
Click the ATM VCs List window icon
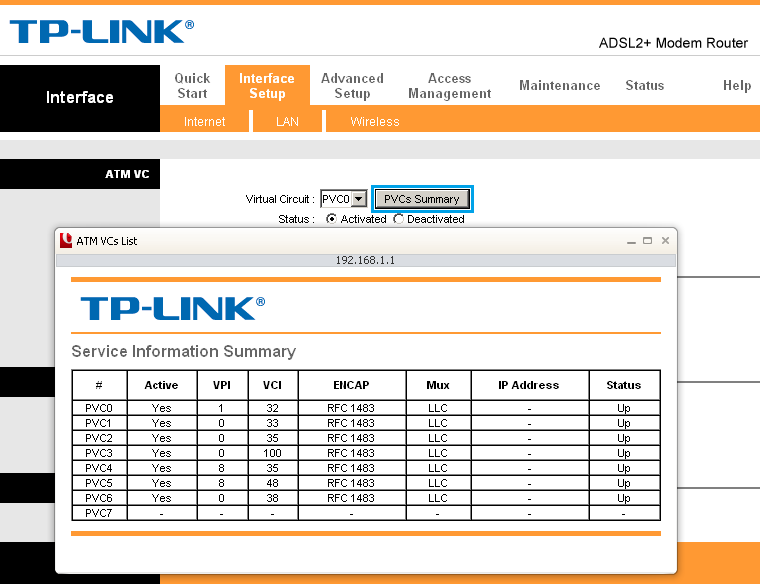[66, 240]
